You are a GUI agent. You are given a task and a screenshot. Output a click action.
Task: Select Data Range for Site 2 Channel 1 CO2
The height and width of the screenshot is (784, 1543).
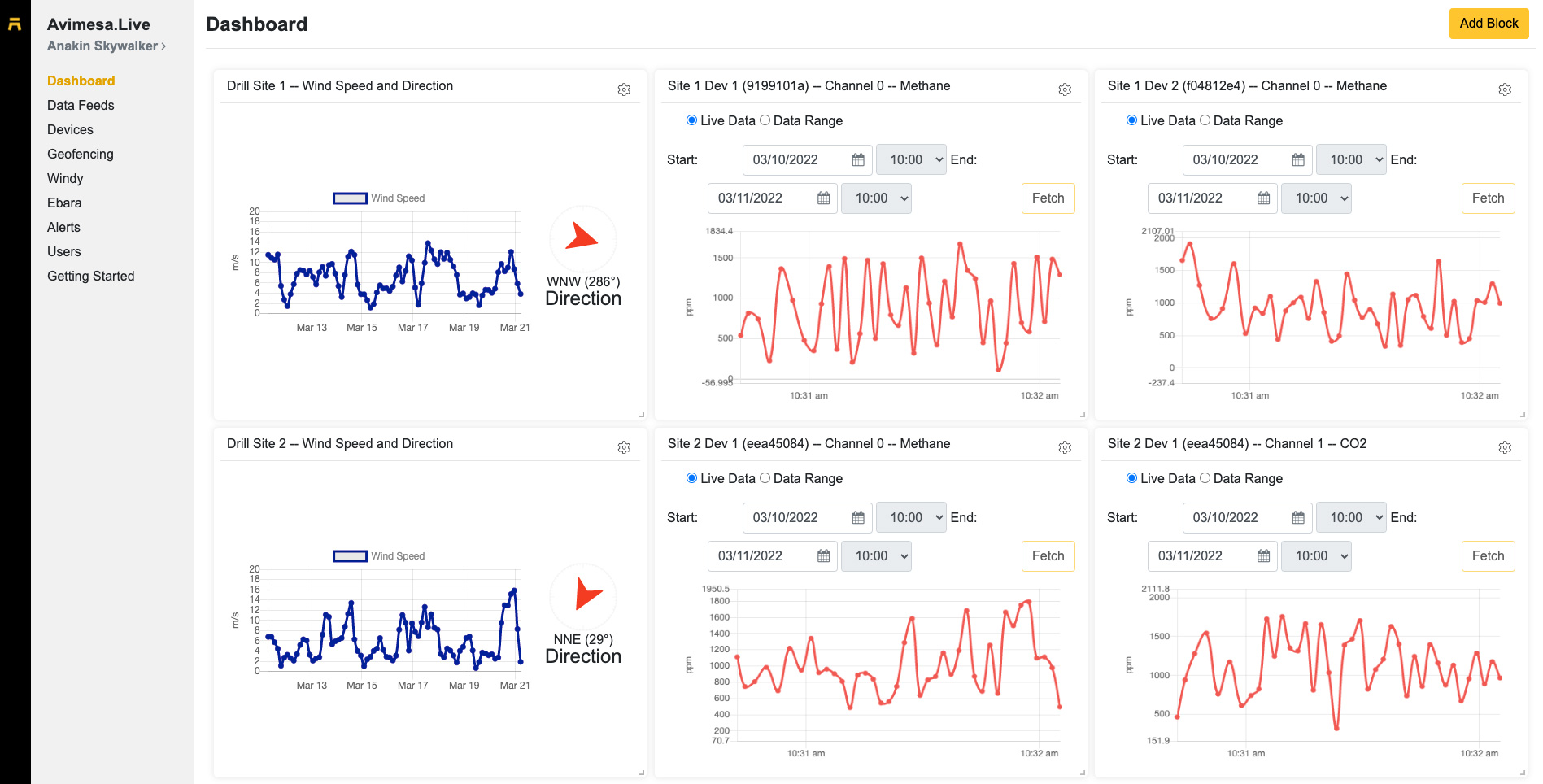(1205, 478)
